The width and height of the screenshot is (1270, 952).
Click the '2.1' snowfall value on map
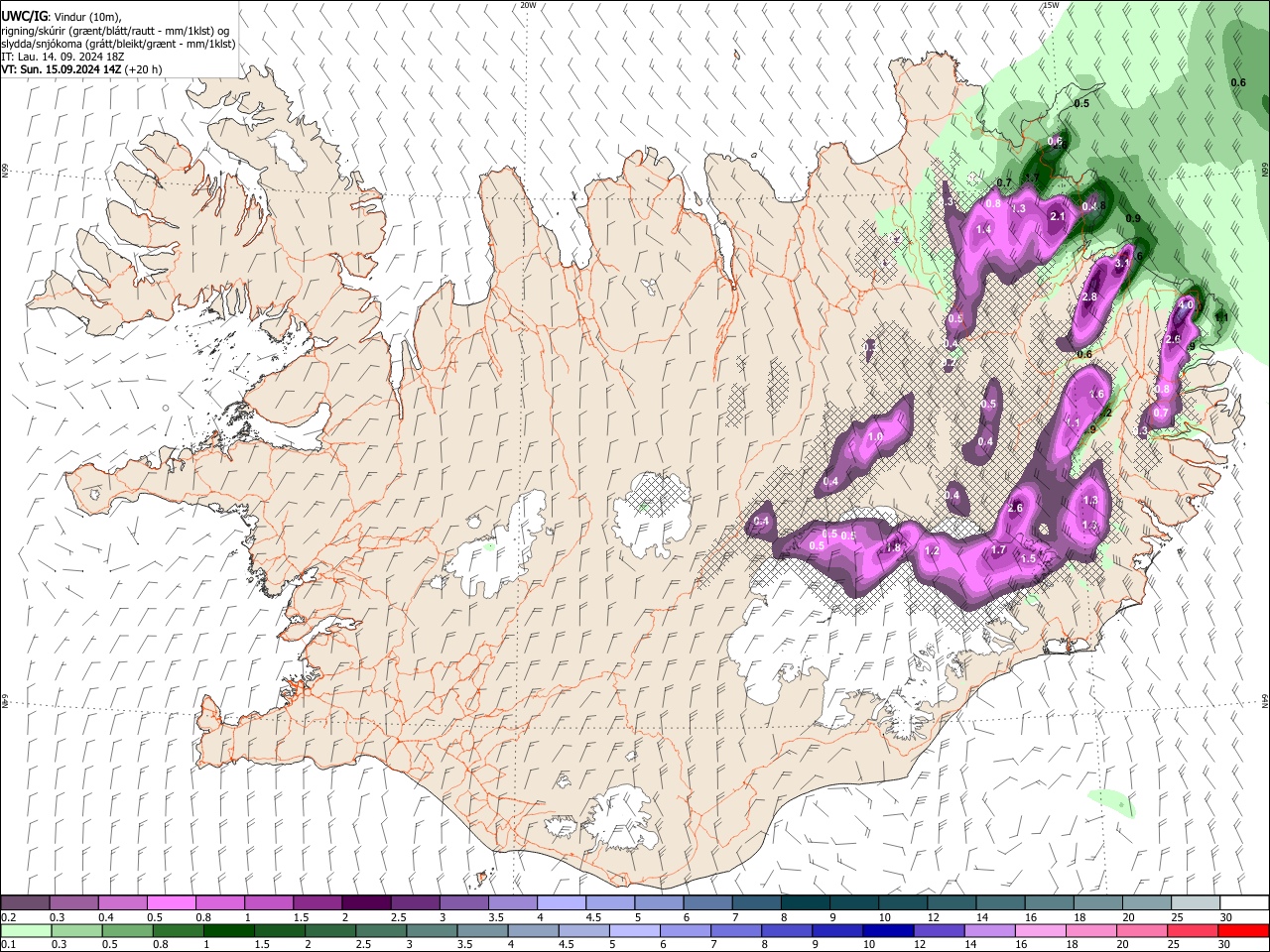pos(1057,216)
